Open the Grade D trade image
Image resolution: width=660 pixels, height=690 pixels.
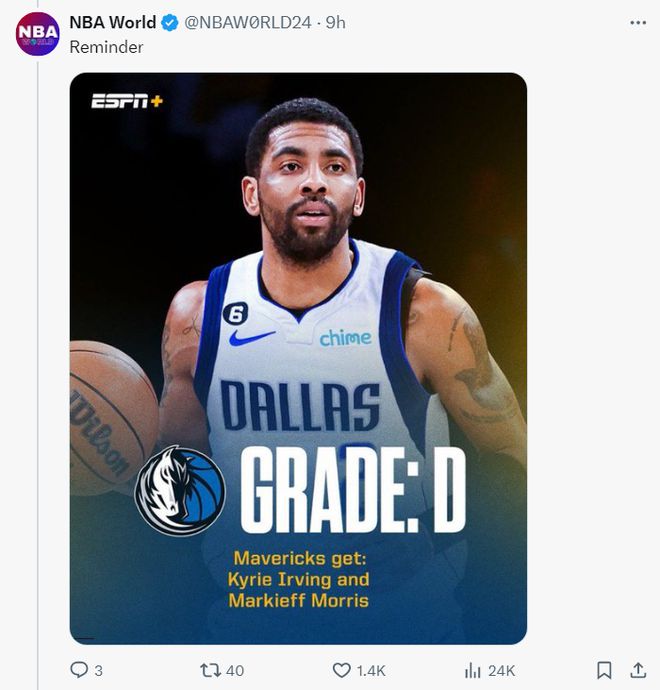tap(298, 359)
